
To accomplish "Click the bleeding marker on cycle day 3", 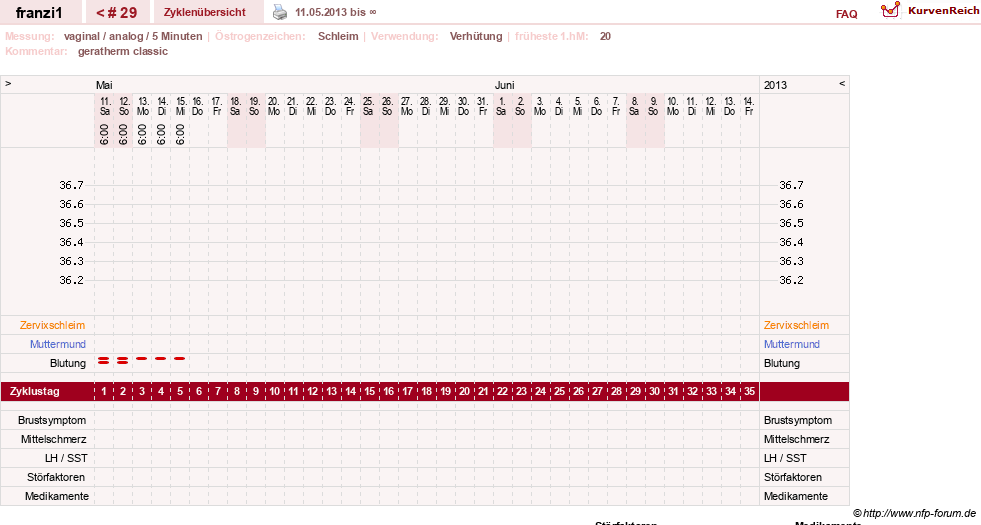I will [x=142, y=359].
